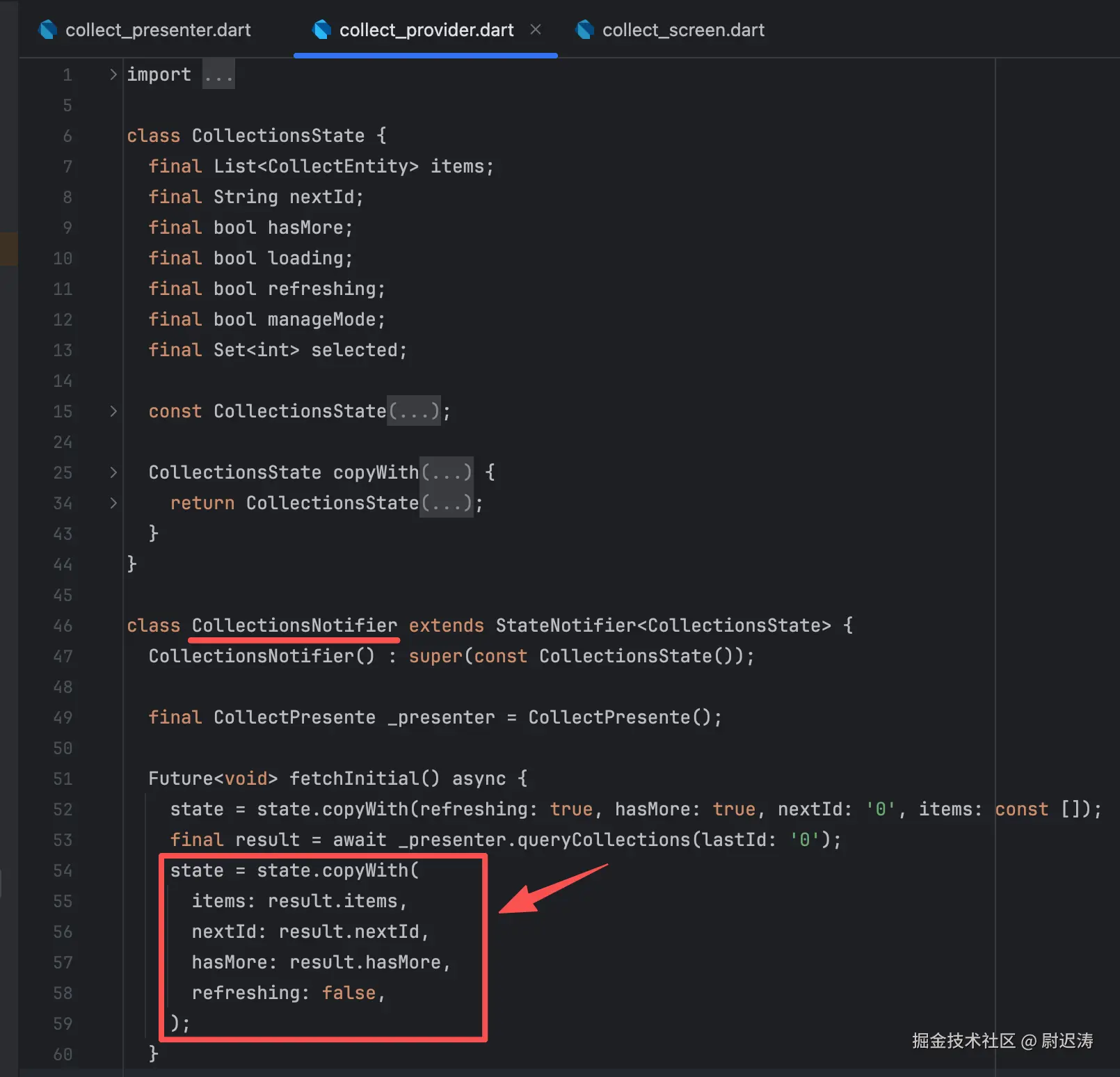Screen dimensions: 1120x1077
Task: Click line number 6 in the gutter
Action: pos(67,136)
